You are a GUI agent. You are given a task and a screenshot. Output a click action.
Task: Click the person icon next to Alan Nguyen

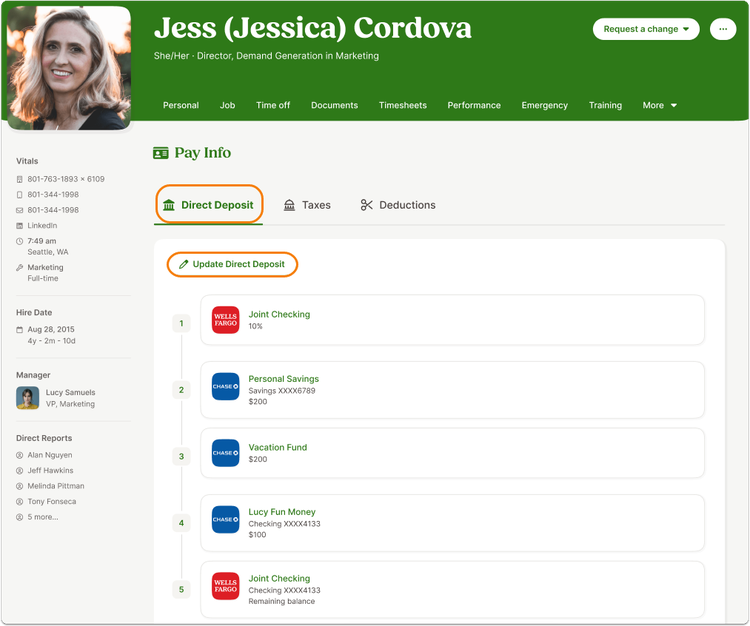tap(20, 455)
